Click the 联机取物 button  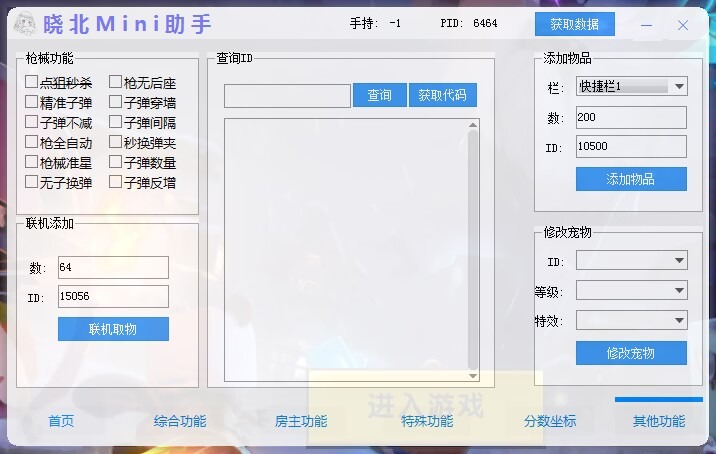[x=113, y=329]
